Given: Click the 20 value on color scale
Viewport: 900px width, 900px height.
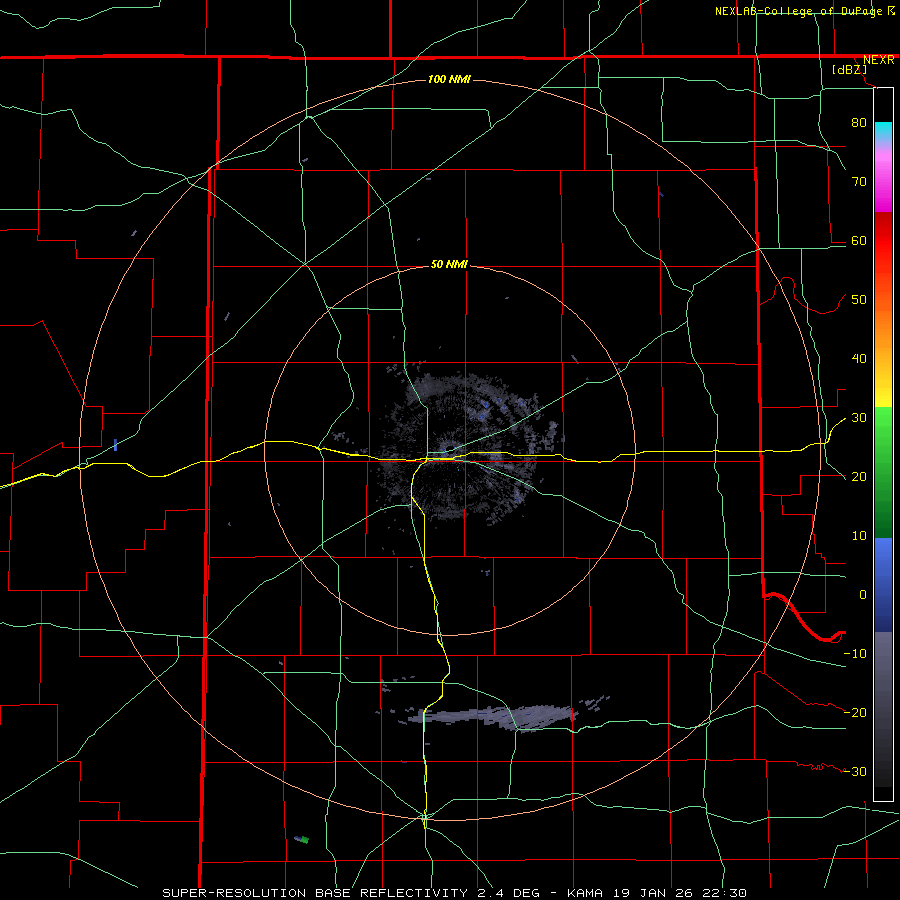Looking at the screenshot, I should [859, 476].
